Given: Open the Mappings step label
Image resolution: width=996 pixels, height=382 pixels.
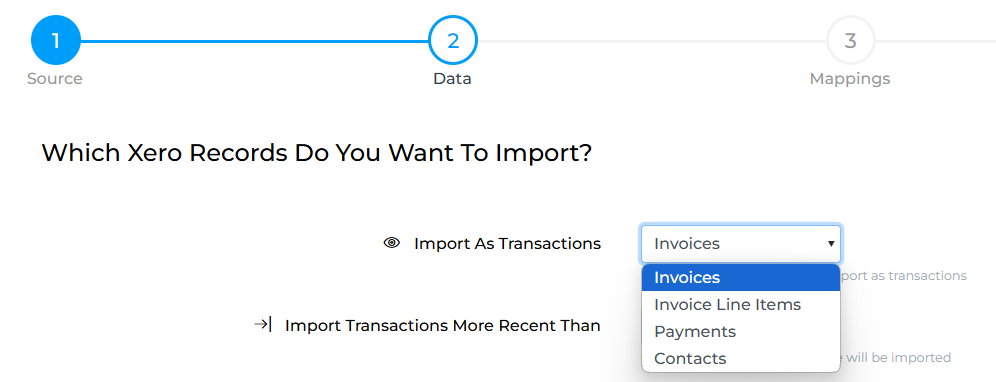Looking at the screenshot, I should 850,79.
